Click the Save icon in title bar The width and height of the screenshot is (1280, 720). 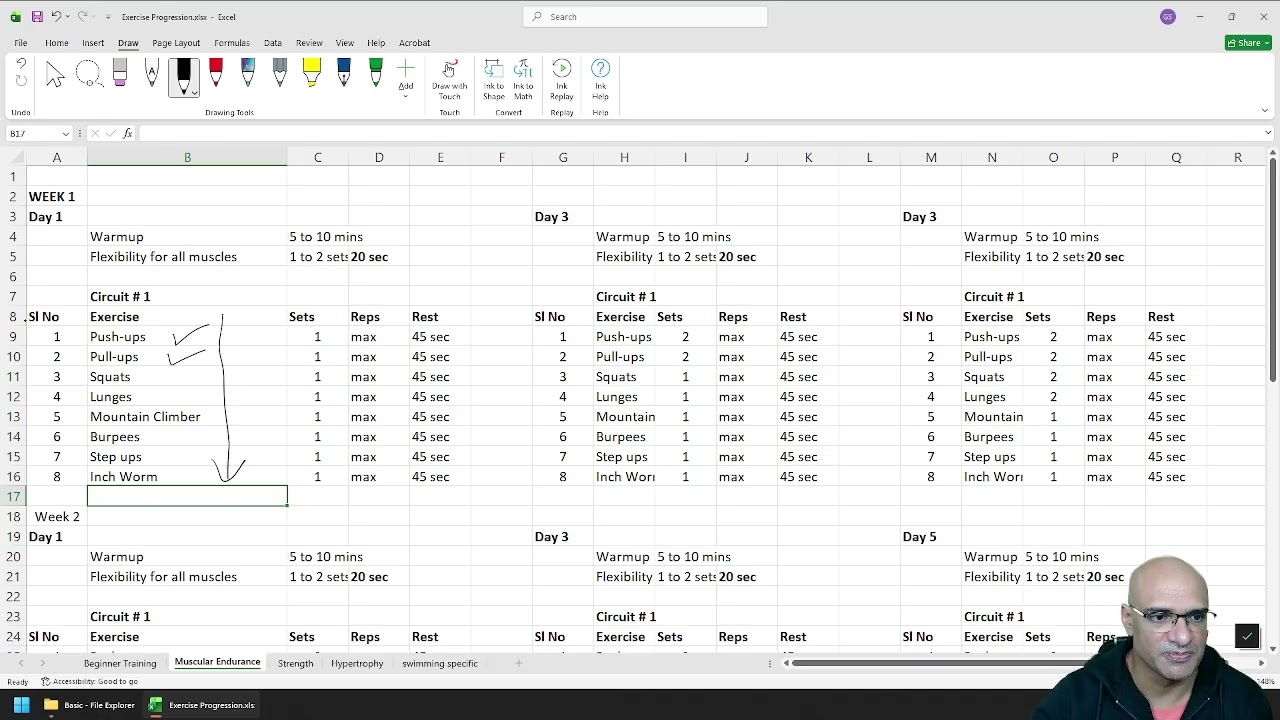coord(37,17)
